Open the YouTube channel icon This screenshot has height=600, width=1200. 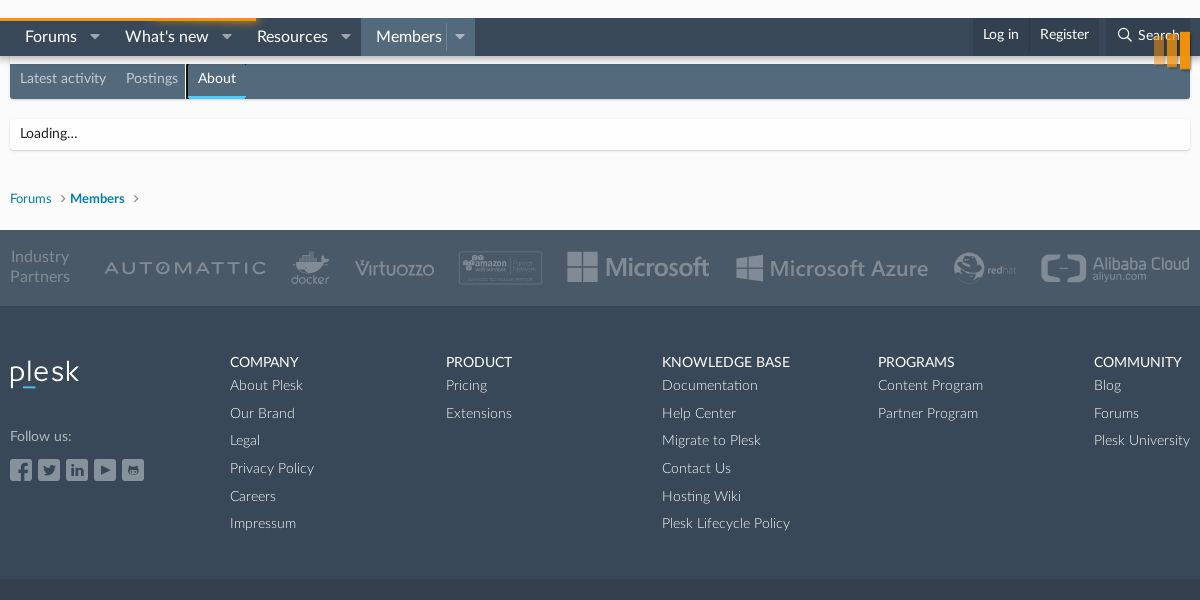(x=105, y=470)
